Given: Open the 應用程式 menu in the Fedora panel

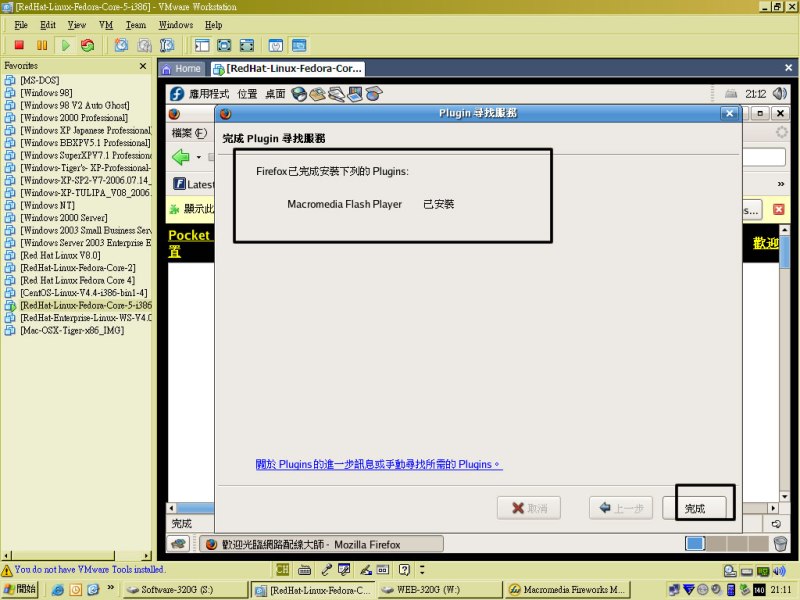Looking at the screenshot, I should (209, 94).
